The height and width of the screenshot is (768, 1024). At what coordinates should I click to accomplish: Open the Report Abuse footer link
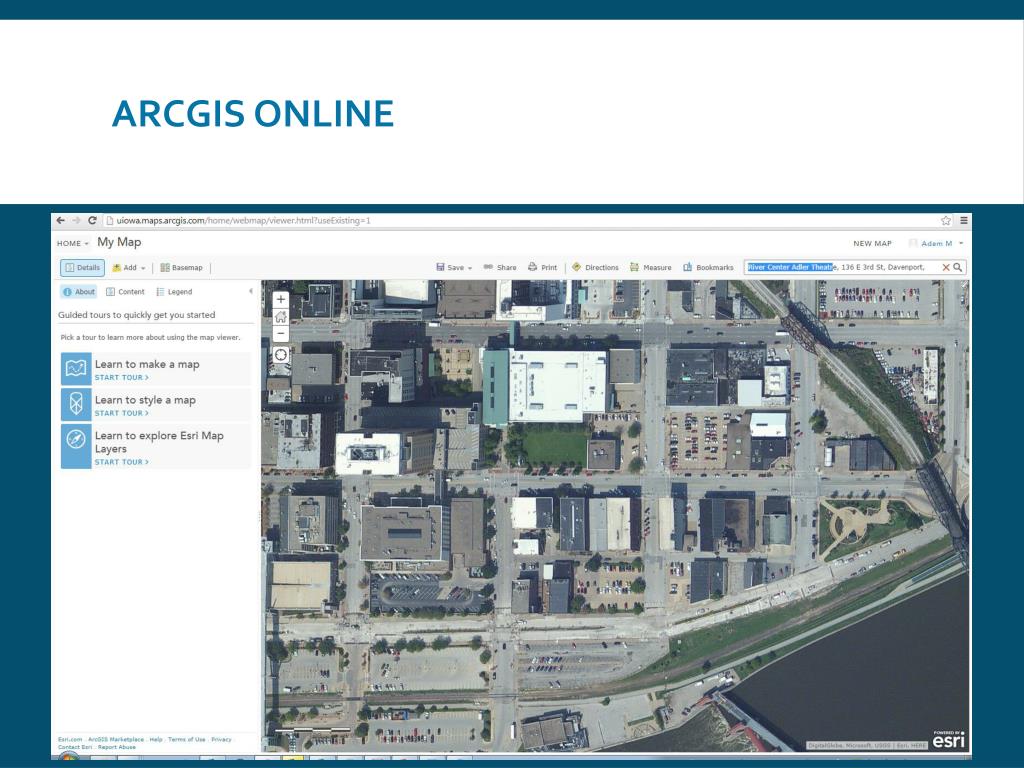click(x=117, y=747)
